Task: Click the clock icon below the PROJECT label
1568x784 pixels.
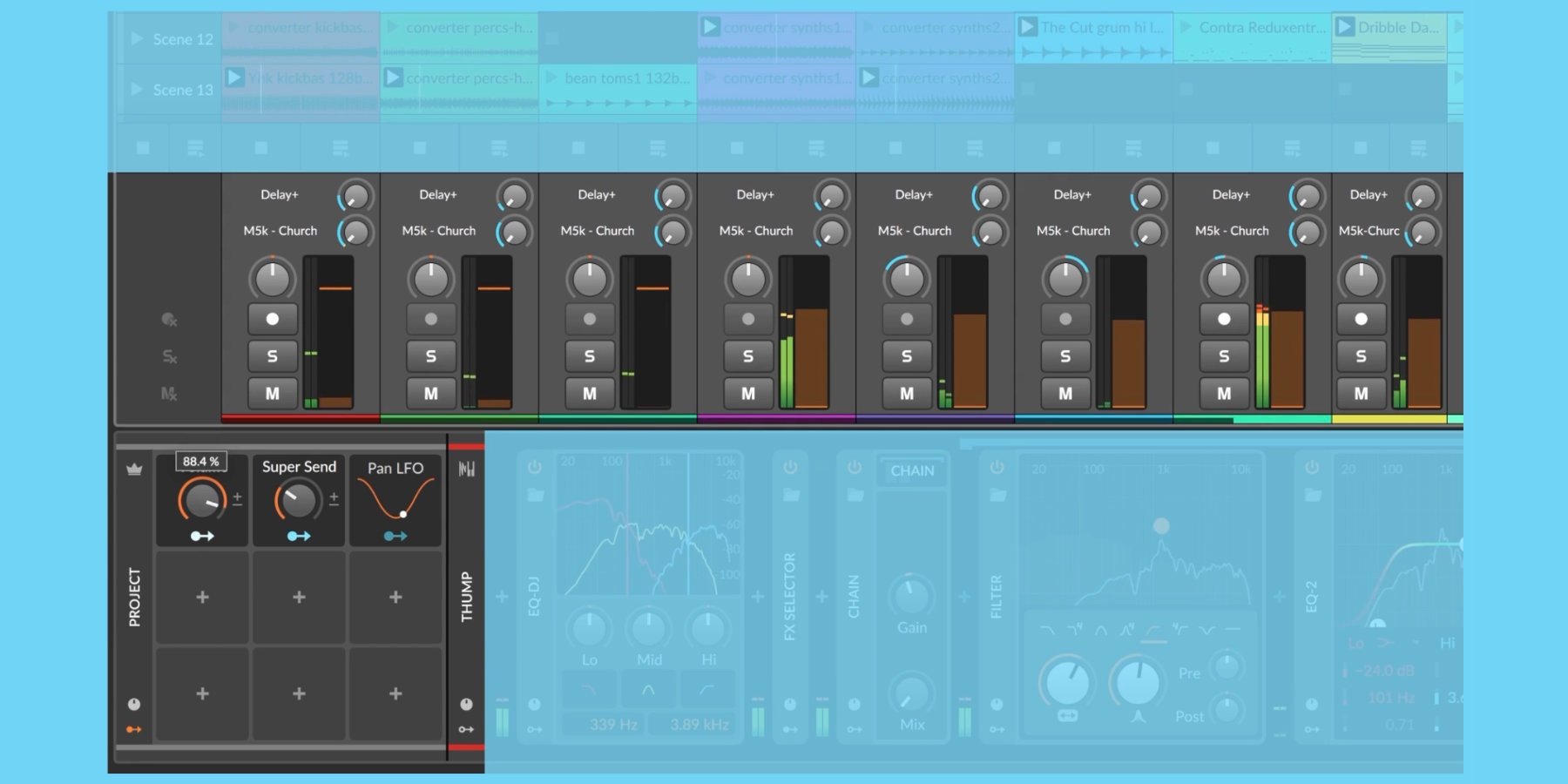Action: tap(134, 704)
